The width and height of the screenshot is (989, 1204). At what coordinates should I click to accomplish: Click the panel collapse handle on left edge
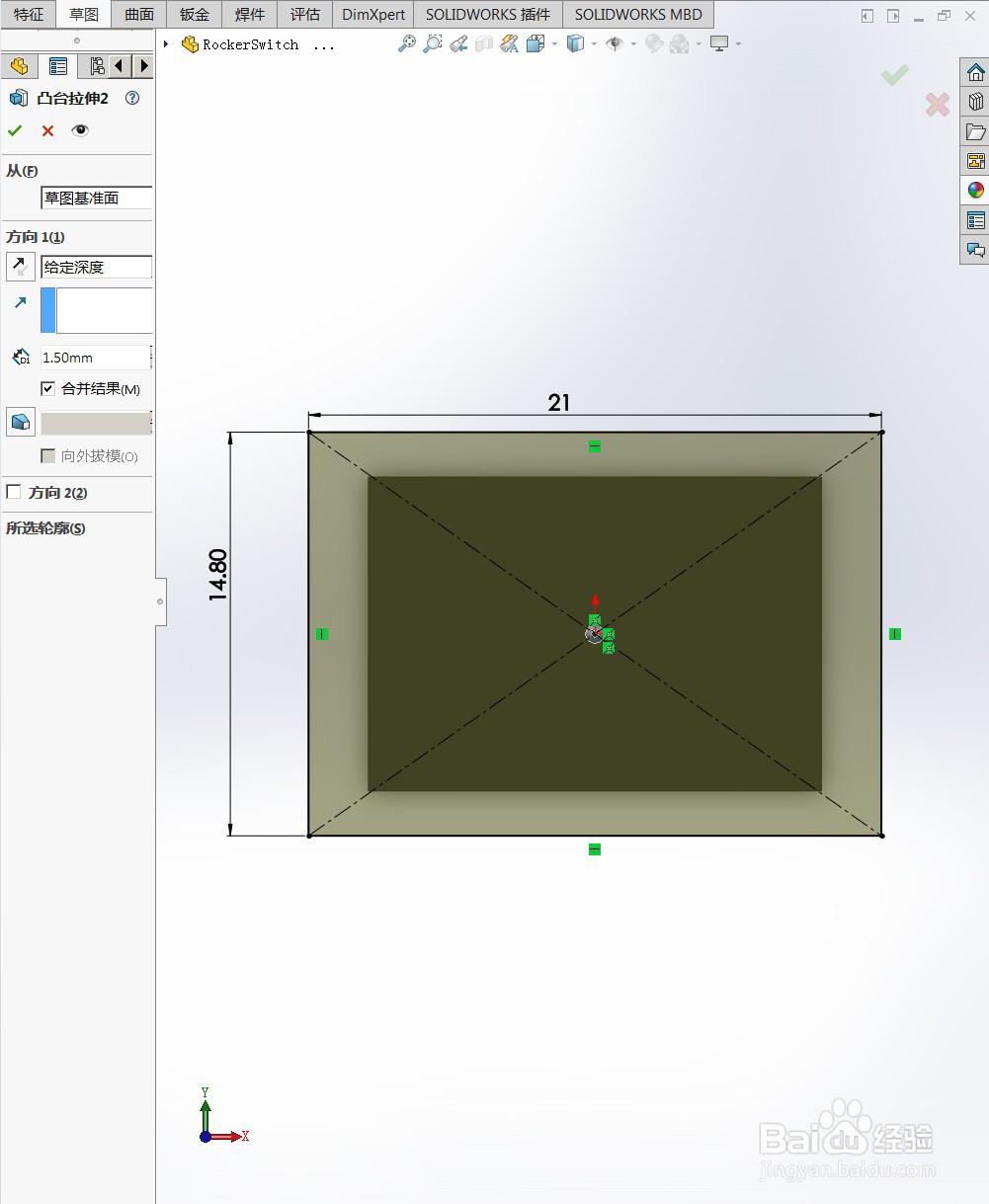tap(161, 601)
